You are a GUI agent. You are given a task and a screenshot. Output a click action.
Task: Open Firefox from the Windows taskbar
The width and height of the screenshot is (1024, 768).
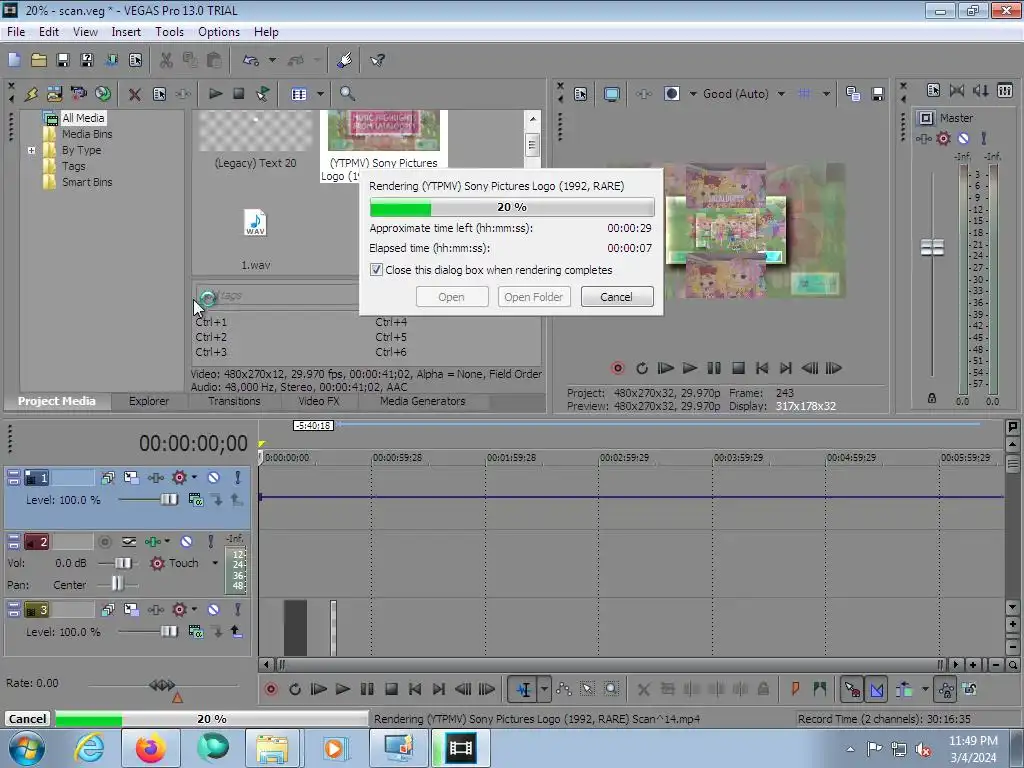pyautogui.click(x=151, y=748)
